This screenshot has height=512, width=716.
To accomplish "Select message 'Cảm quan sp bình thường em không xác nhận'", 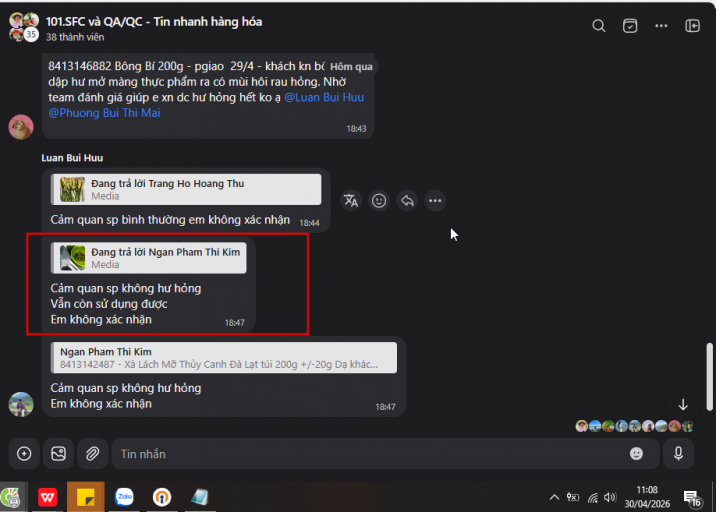I will pyautogui.click(x=170, y=220).
